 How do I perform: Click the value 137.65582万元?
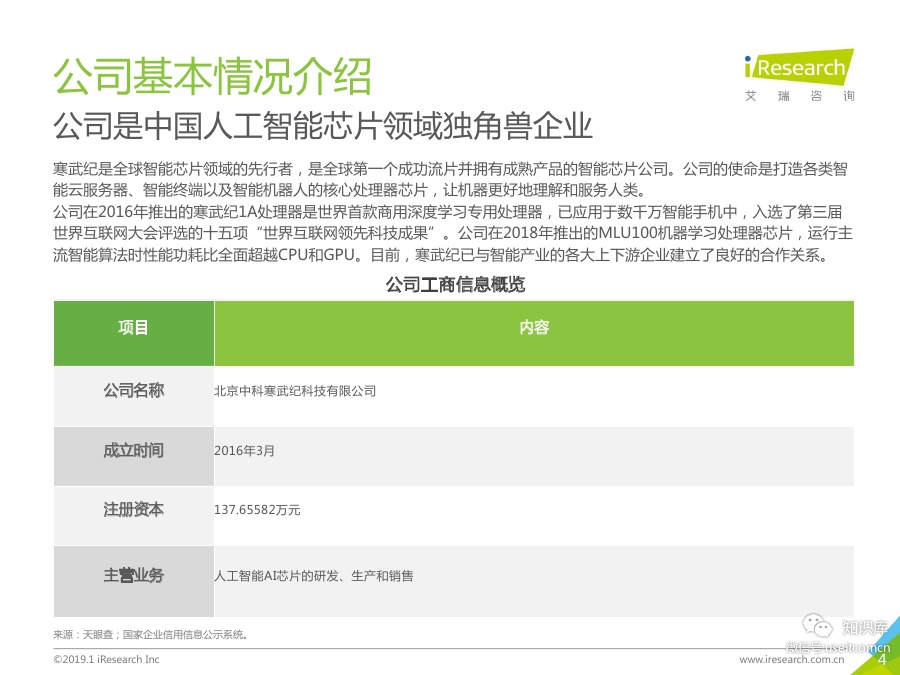pyautogui.click(x=257, y=510)
